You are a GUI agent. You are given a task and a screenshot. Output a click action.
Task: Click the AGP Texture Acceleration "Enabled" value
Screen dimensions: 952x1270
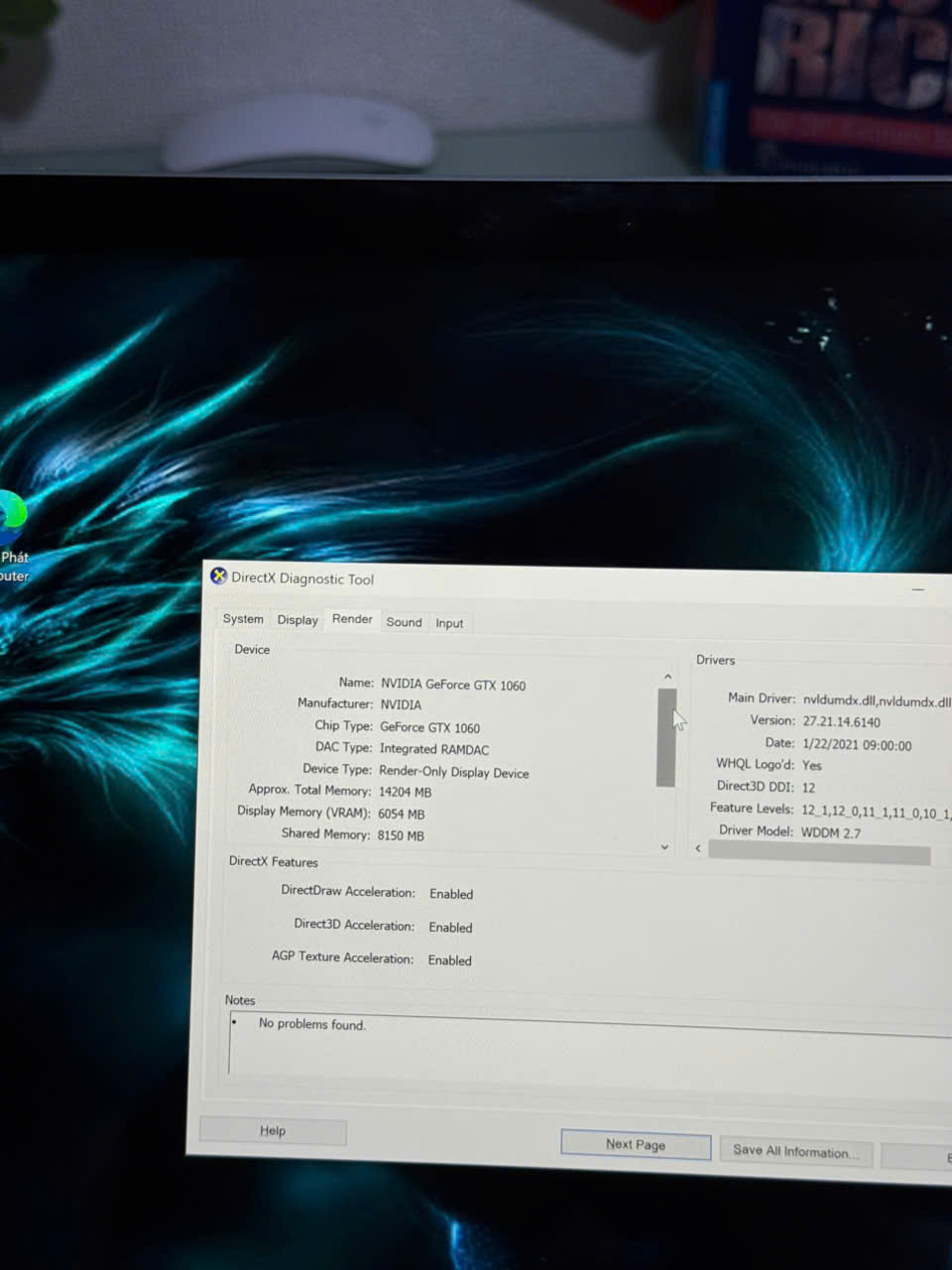(x=450, y=960)
